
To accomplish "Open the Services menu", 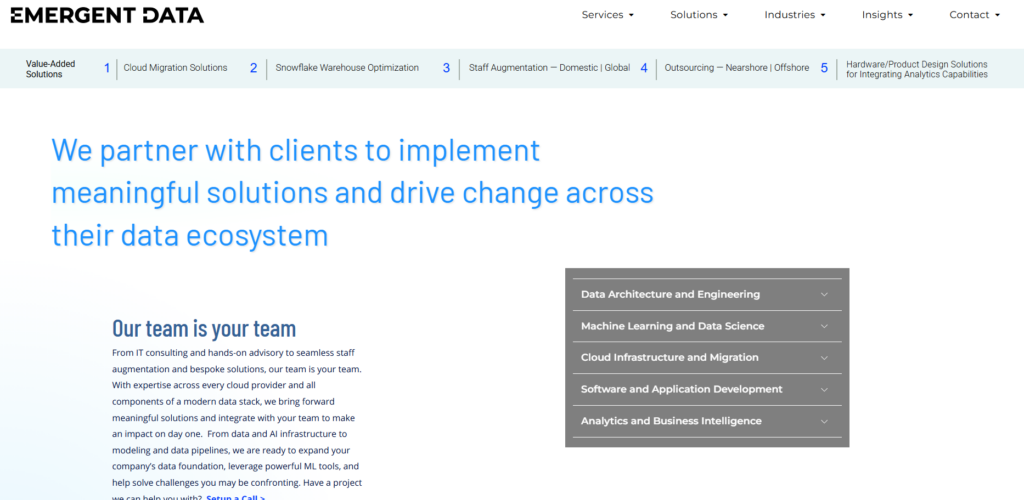I will [x=607, y=15].
